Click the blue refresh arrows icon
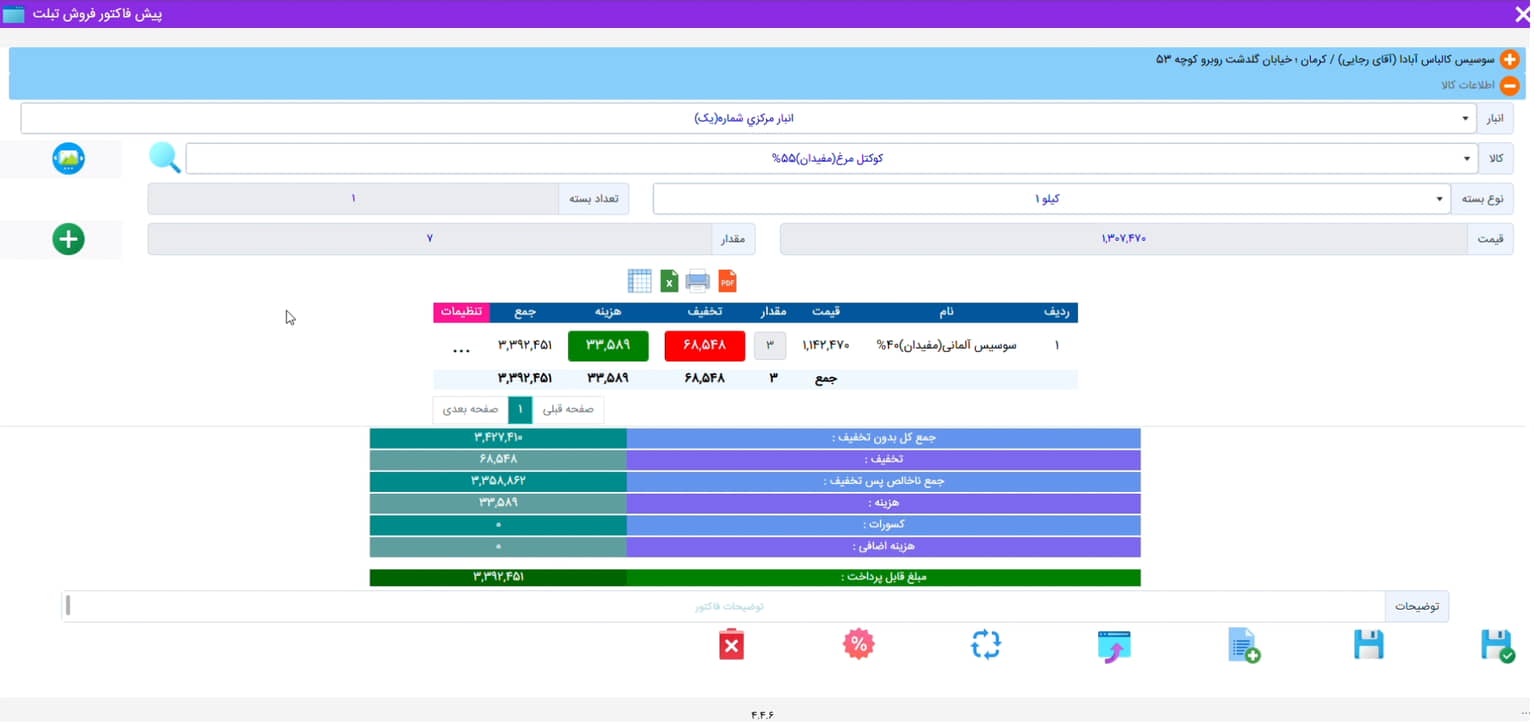This screenshot has height=724, width=1534. click(985, 645)
